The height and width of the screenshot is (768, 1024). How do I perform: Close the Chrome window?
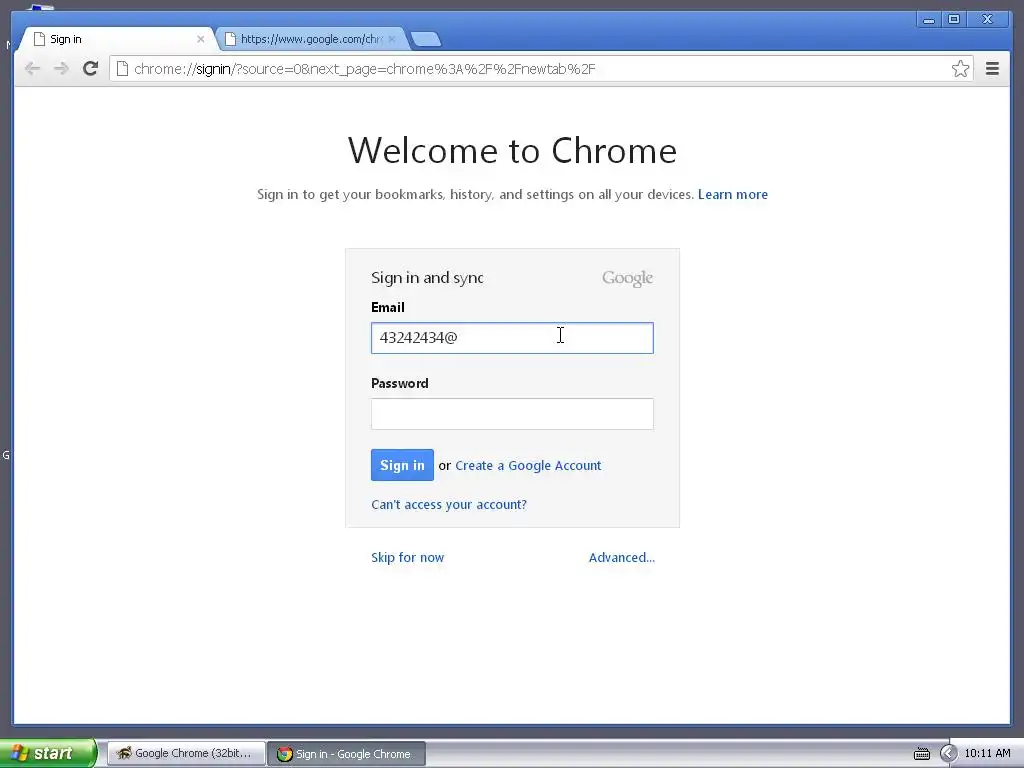click(x=987, y=20)
